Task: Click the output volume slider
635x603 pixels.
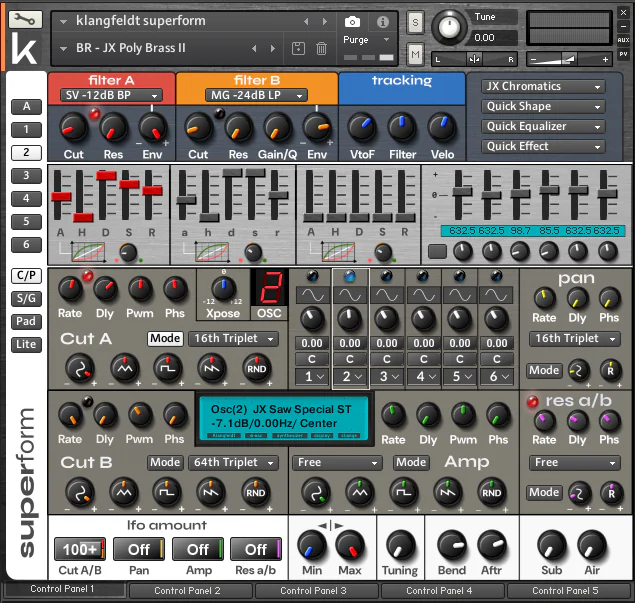Action: (x=571, y=60)
